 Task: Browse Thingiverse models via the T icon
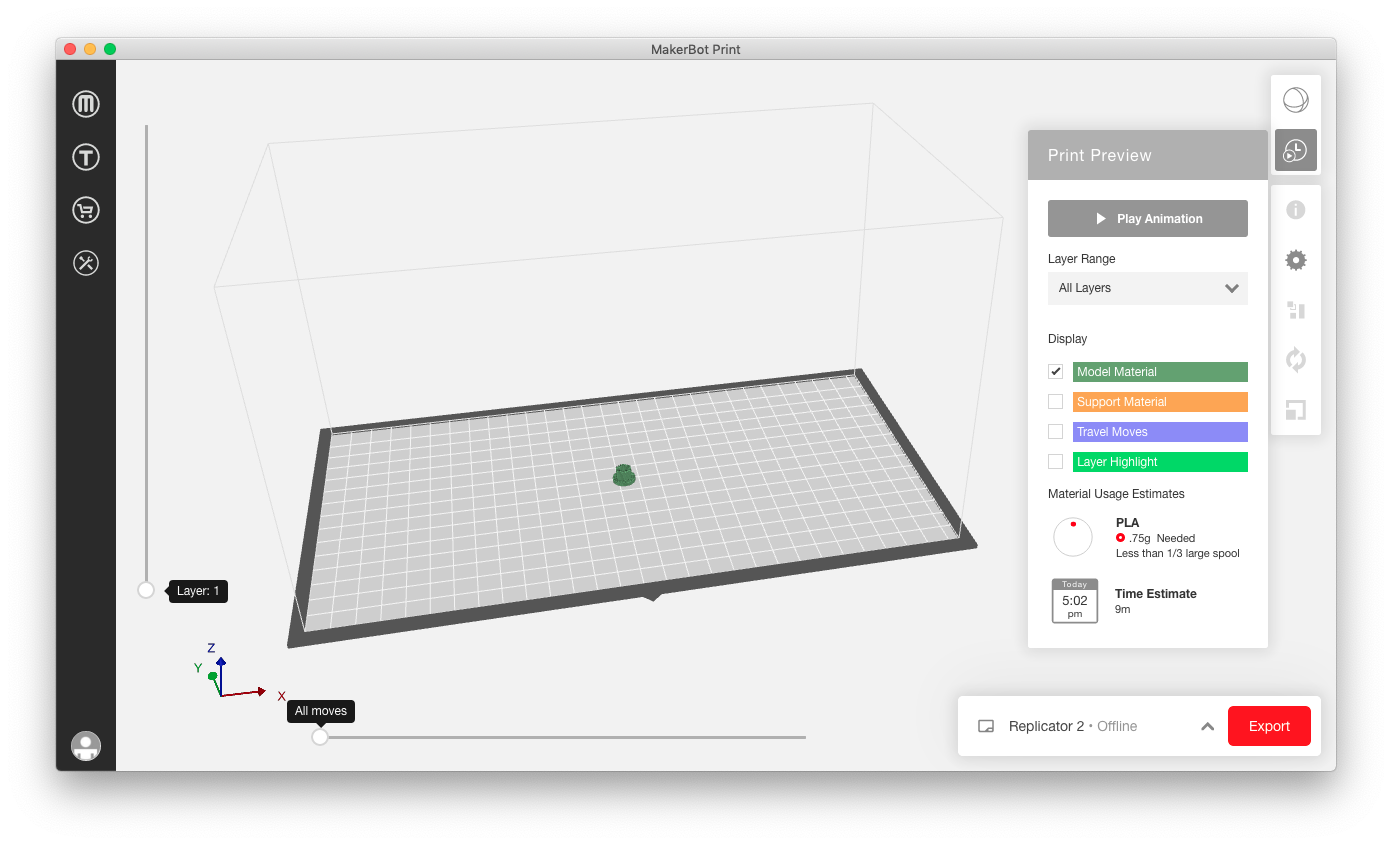(86, 157)
